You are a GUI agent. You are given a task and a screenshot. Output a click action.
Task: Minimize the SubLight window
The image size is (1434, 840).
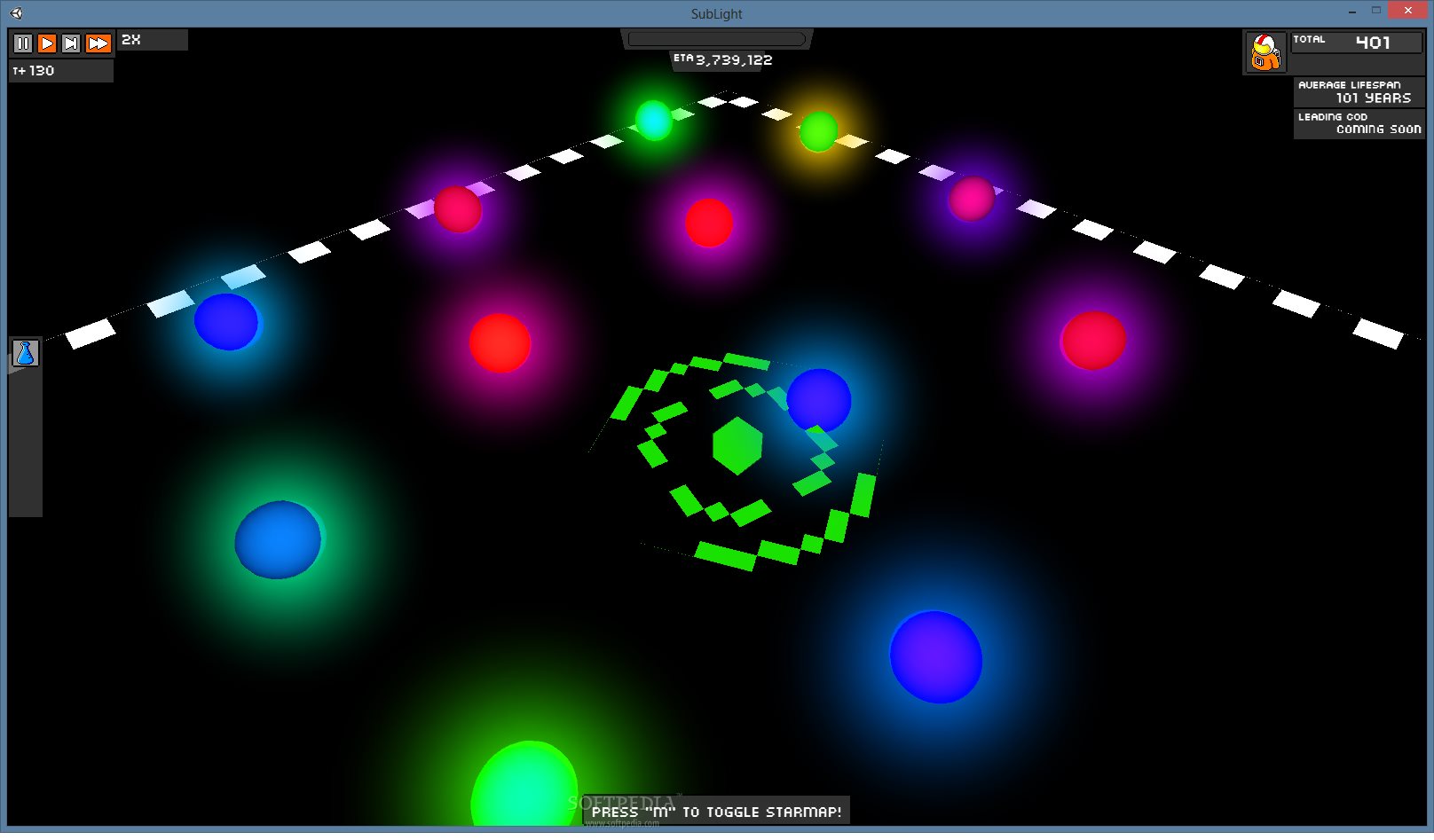pos(1351,12)
